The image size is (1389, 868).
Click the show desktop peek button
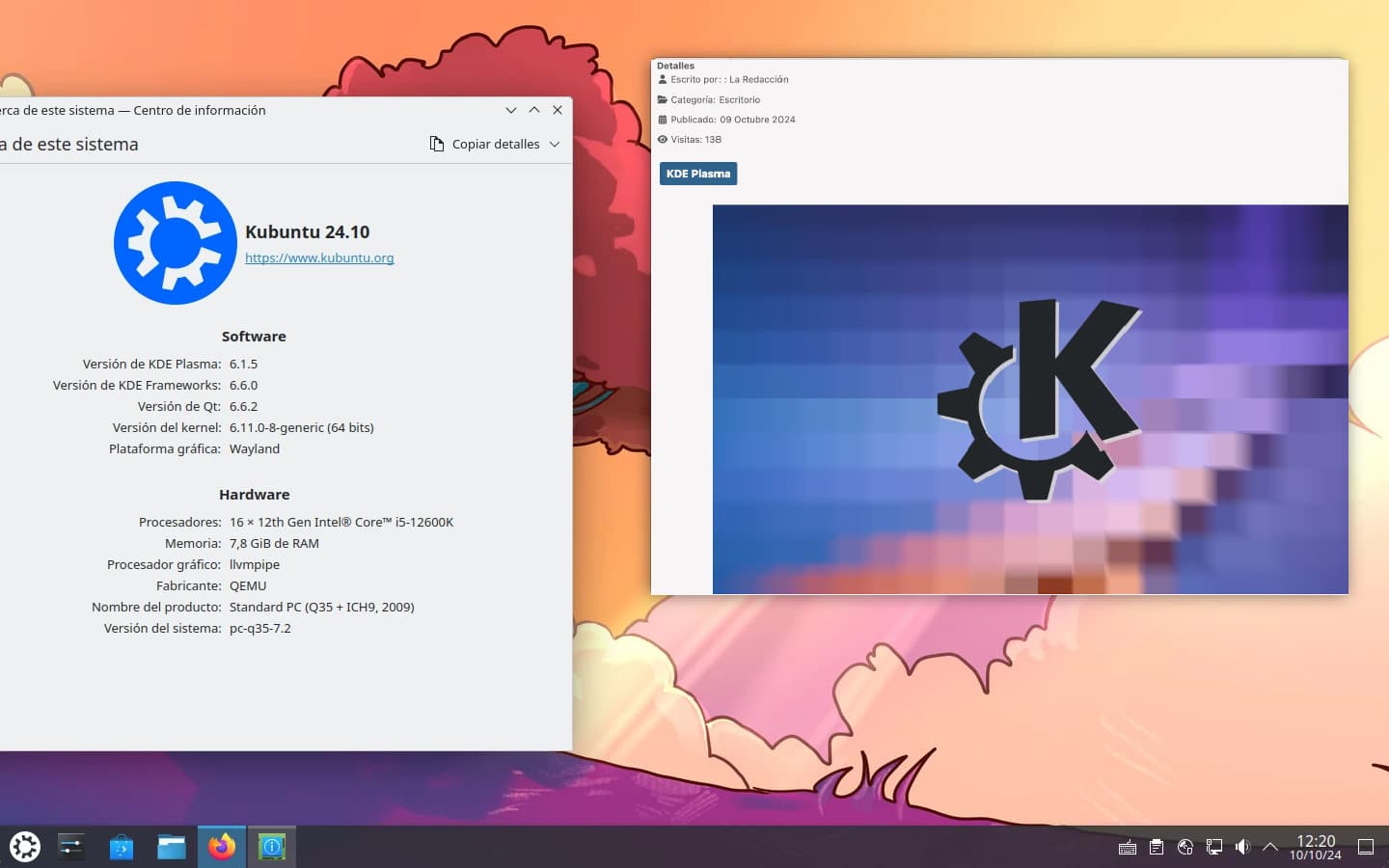coord(1366,847)
